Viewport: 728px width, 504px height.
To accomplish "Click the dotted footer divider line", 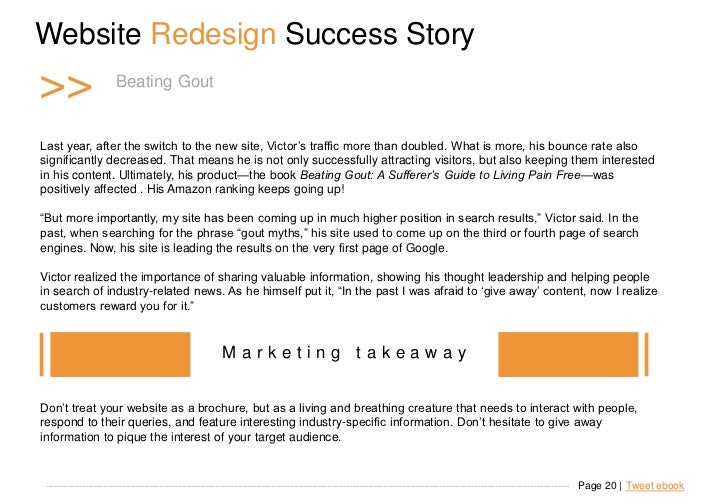I will click(x=307, y=486).
